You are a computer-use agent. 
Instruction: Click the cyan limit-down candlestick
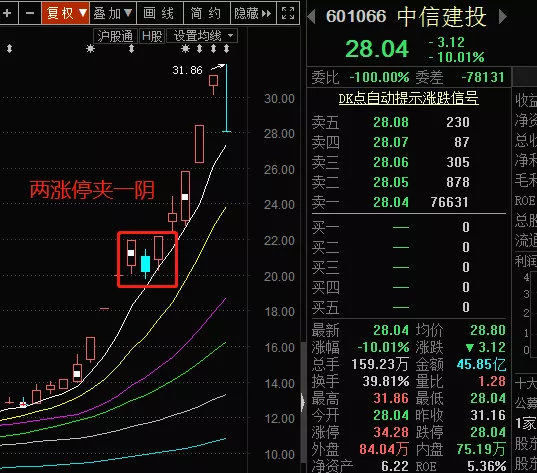[x=226, y=98]
